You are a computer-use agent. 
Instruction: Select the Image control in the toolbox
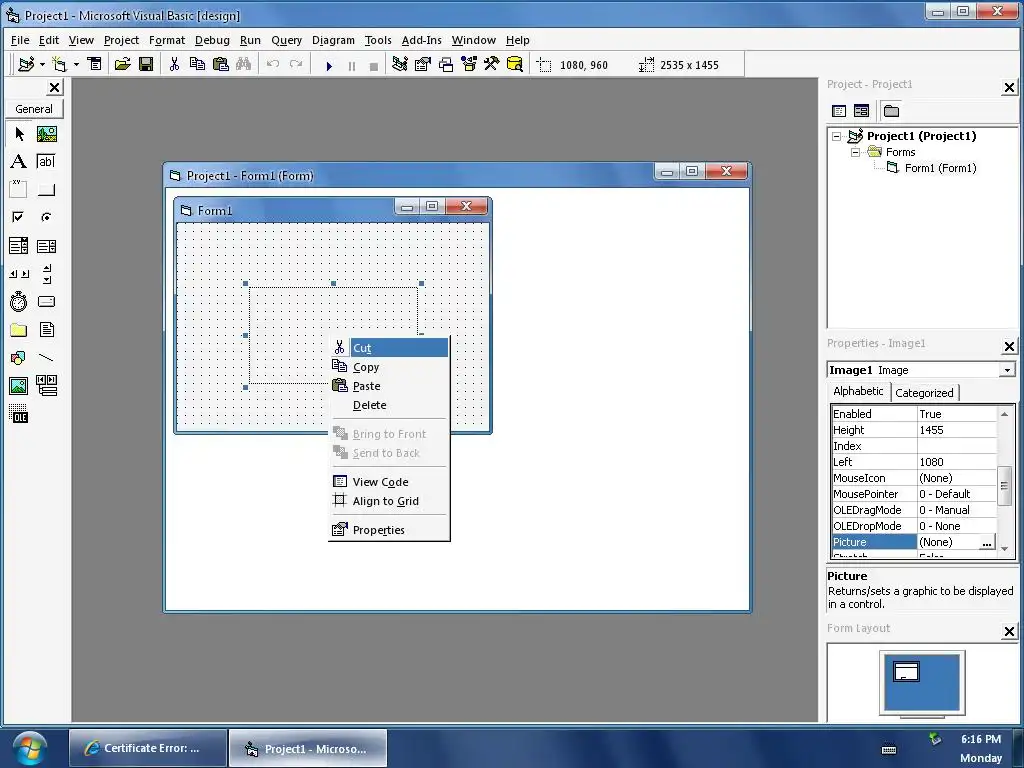click(x=19, y=386)
